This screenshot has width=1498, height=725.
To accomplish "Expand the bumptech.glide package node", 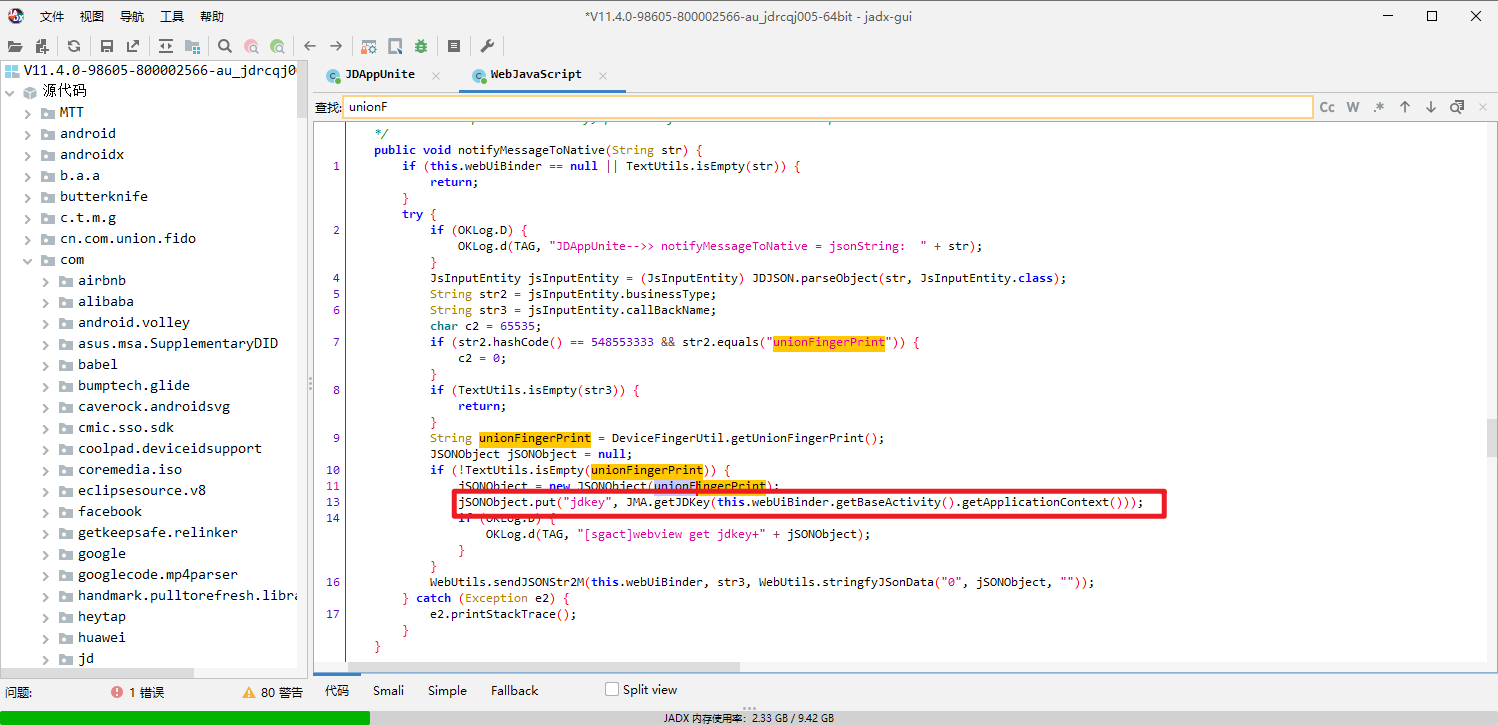I will coord(46,385).
